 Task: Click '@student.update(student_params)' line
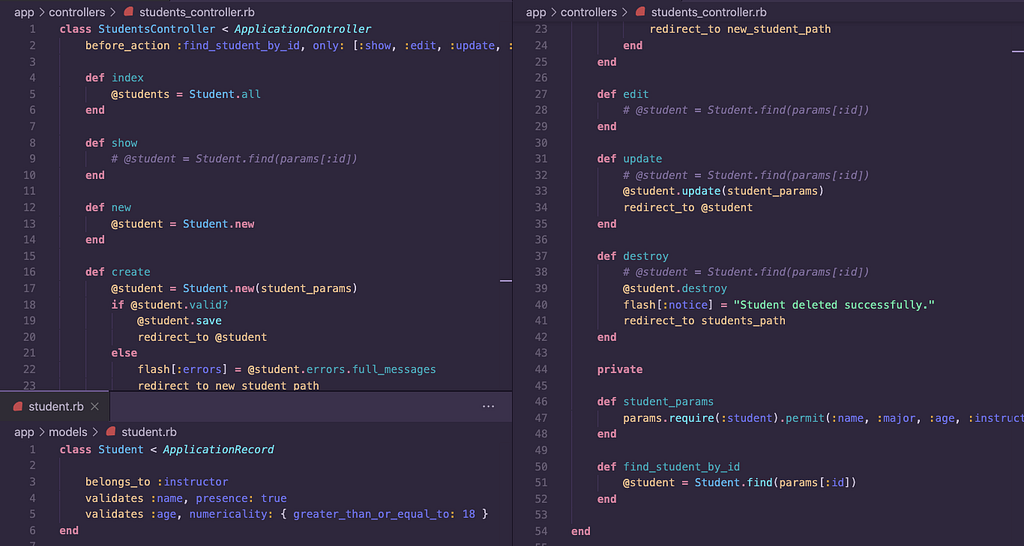tap(724, 191)
